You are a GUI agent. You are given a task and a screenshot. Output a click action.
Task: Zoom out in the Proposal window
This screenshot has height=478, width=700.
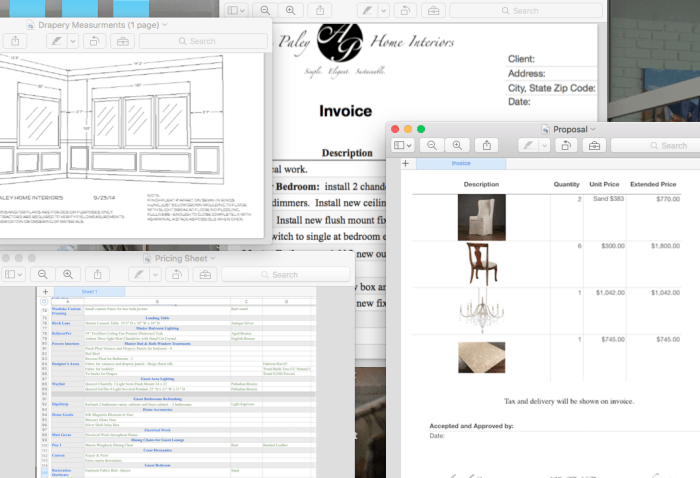click(433, 145)
